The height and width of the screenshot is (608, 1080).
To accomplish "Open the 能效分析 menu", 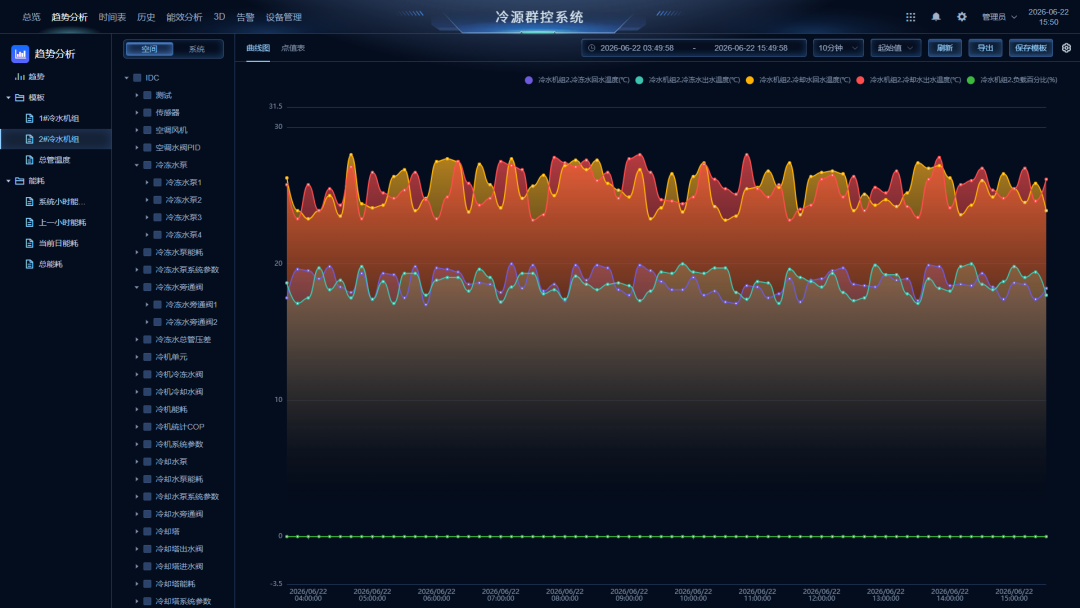I will pos(185,17).
